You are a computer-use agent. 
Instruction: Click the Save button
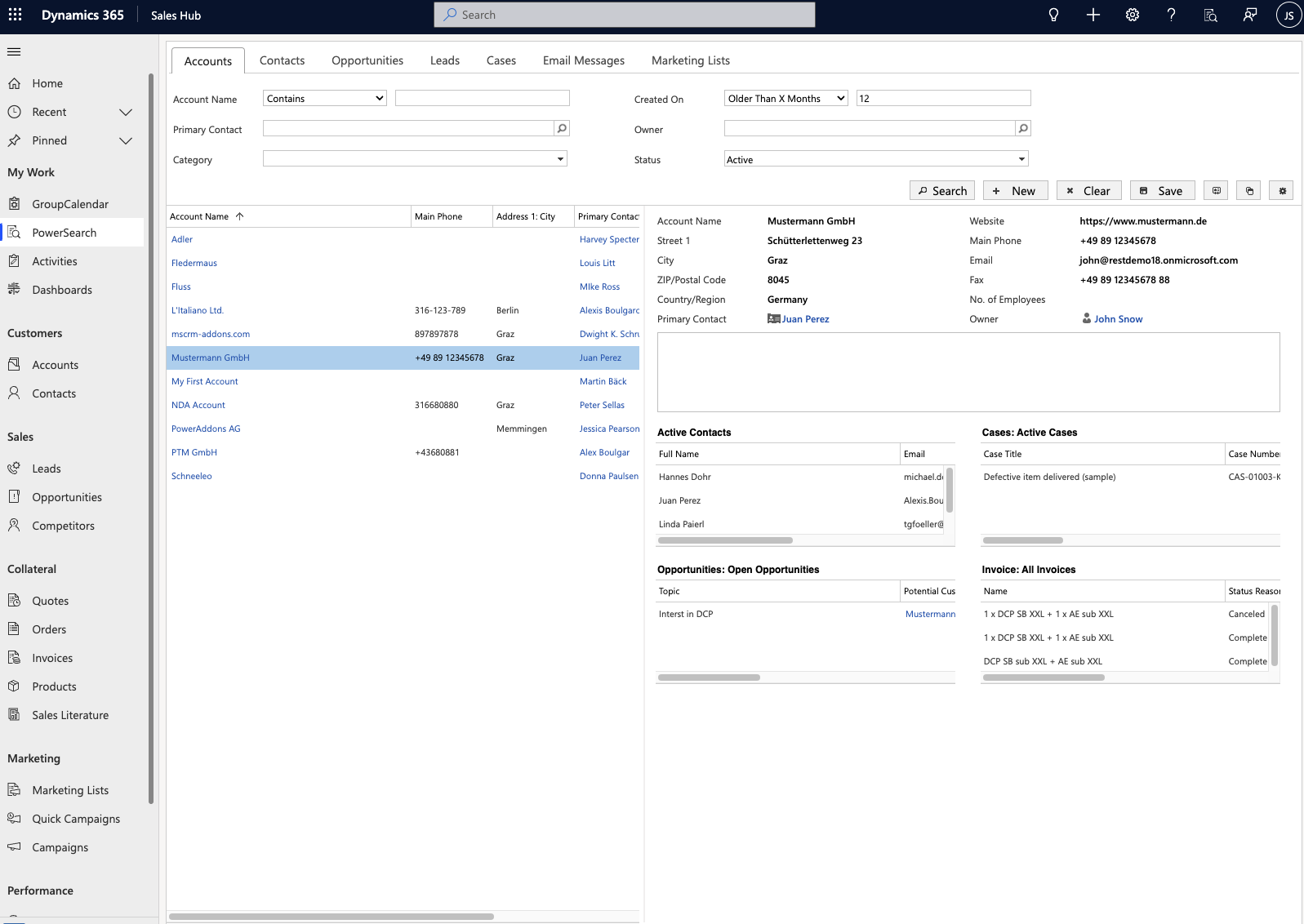(1163, 190)
